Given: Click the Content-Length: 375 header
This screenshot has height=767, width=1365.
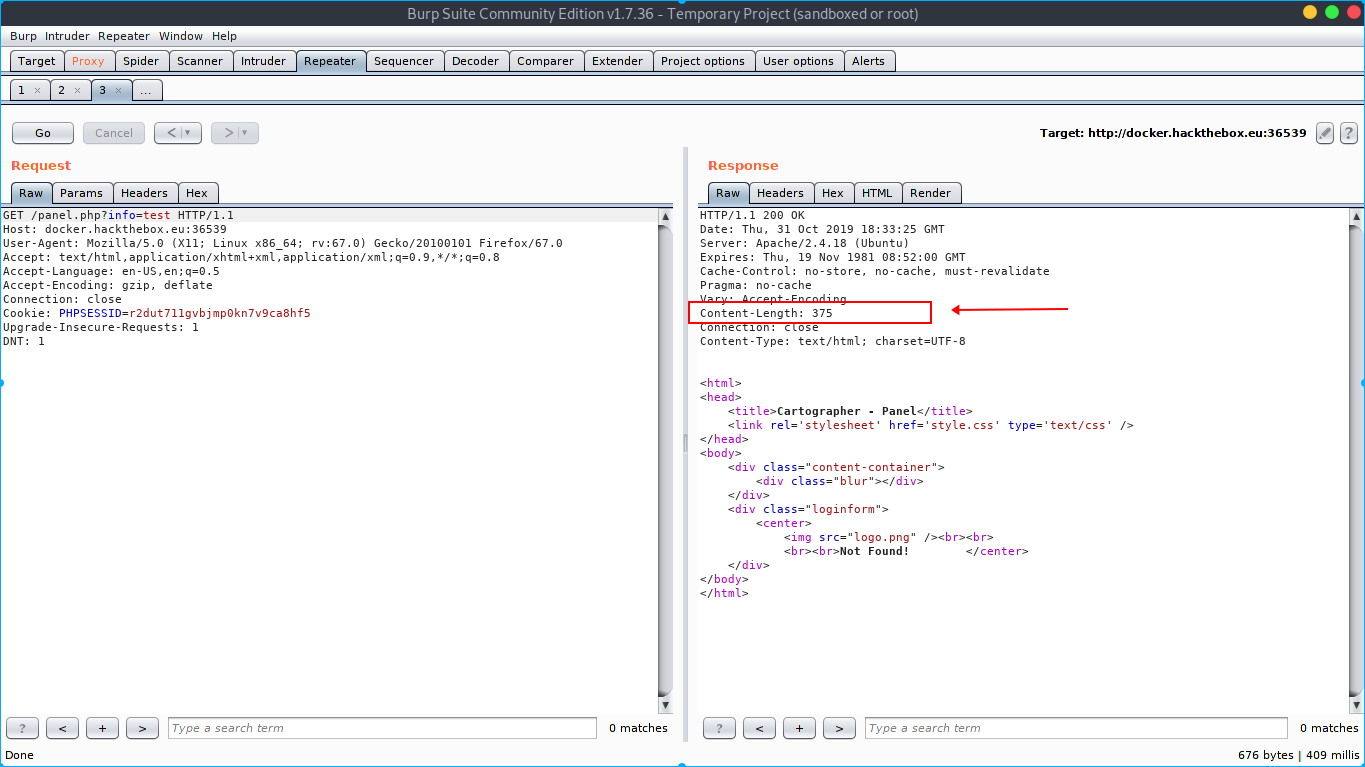Looking at the screenshot, I should 766,313.
